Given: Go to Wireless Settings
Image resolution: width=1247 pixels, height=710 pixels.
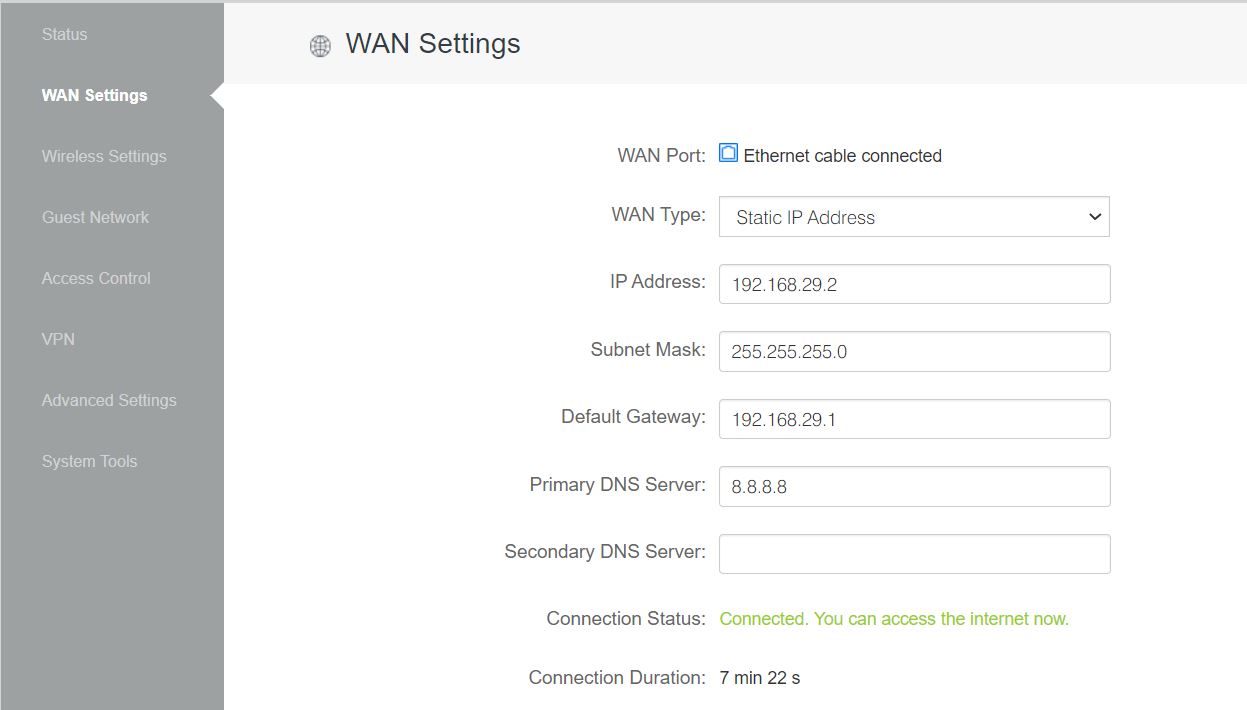Looking at the screenshot, I should click(x=104, y=156).
